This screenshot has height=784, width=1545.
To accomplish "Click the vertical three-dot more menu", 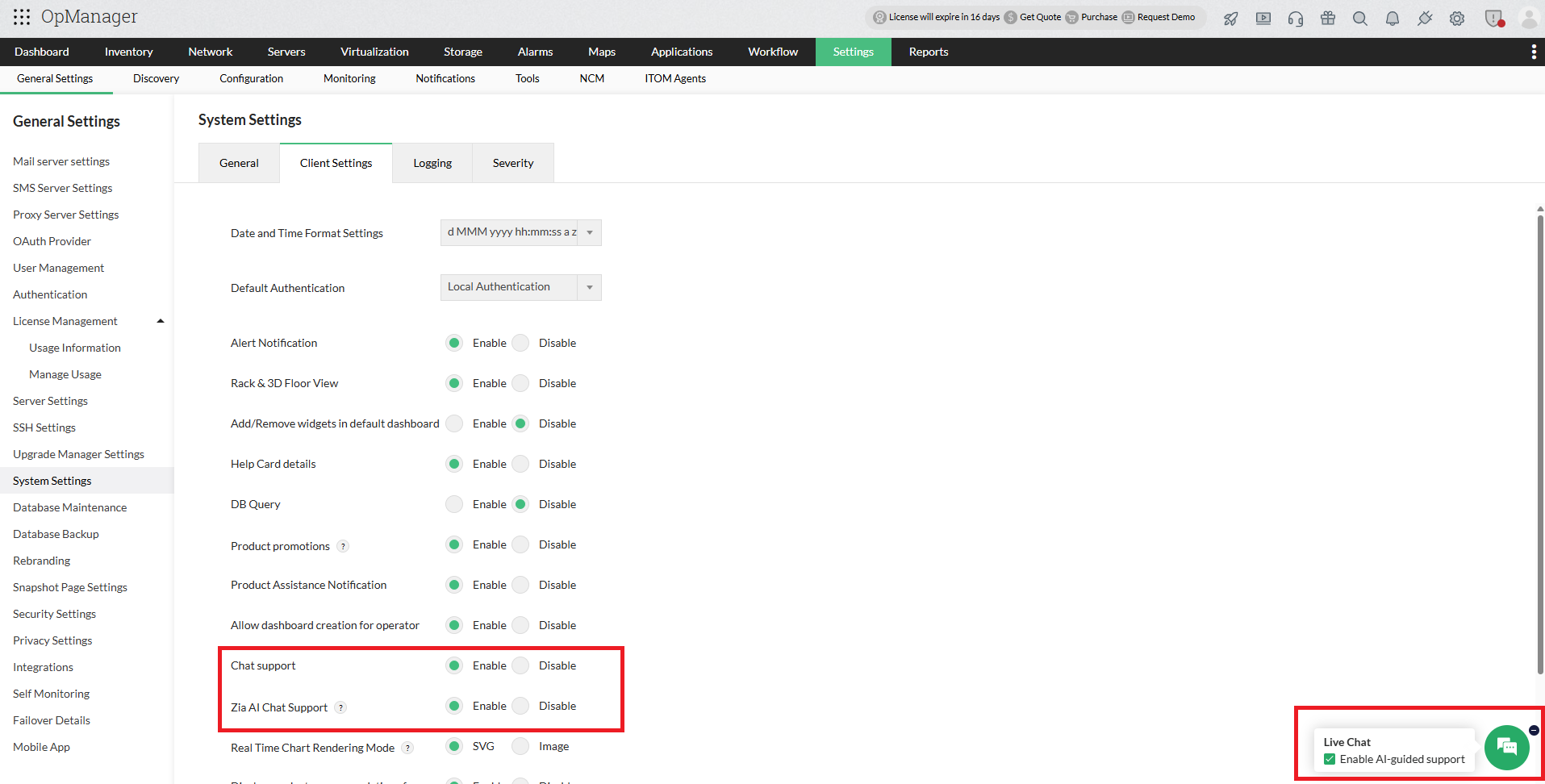I will [1534, 52].
